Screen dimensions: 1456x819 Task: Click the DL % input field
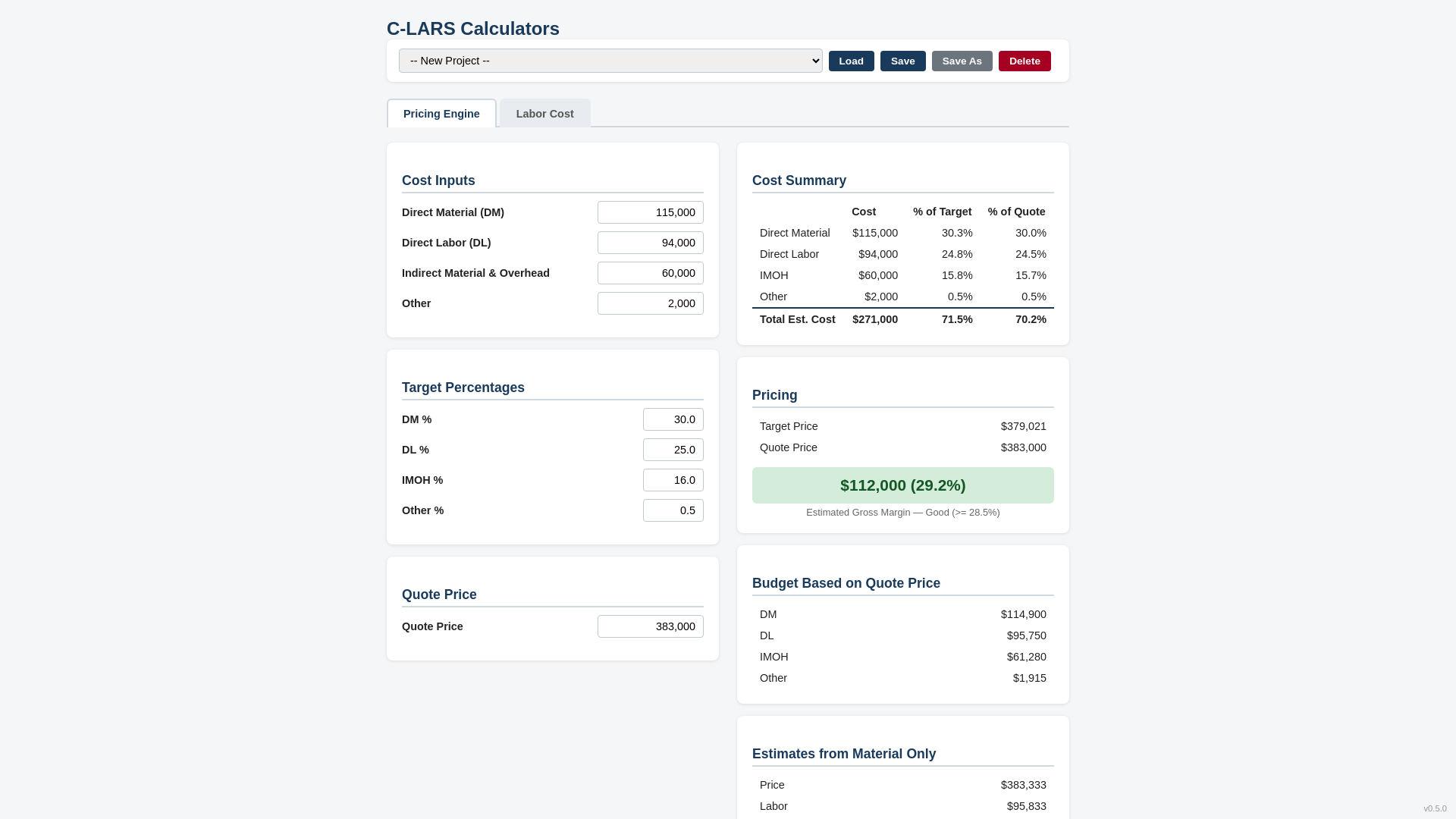tap(673, 450)
